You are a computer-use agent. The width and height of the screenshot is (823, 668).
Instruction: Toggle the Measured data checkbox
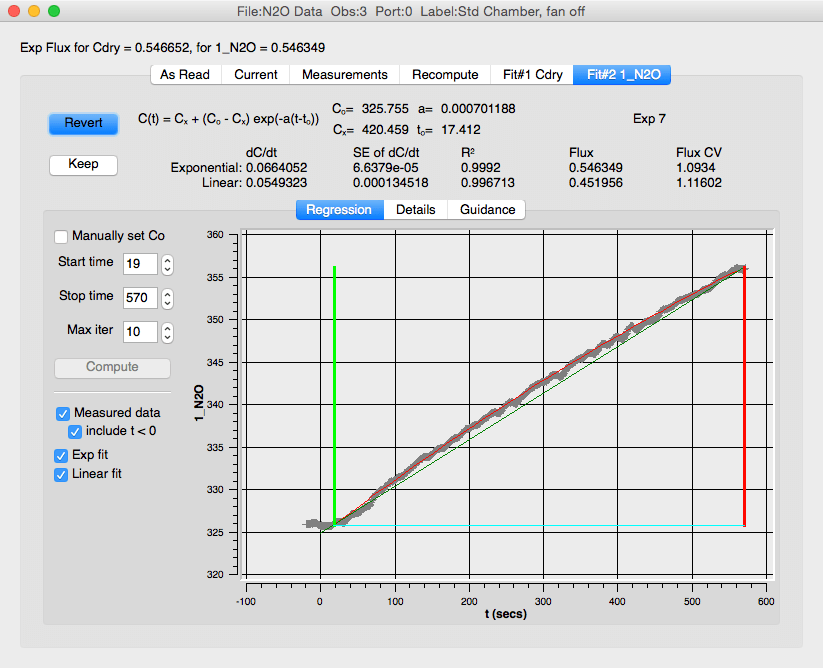click(63, 413)
